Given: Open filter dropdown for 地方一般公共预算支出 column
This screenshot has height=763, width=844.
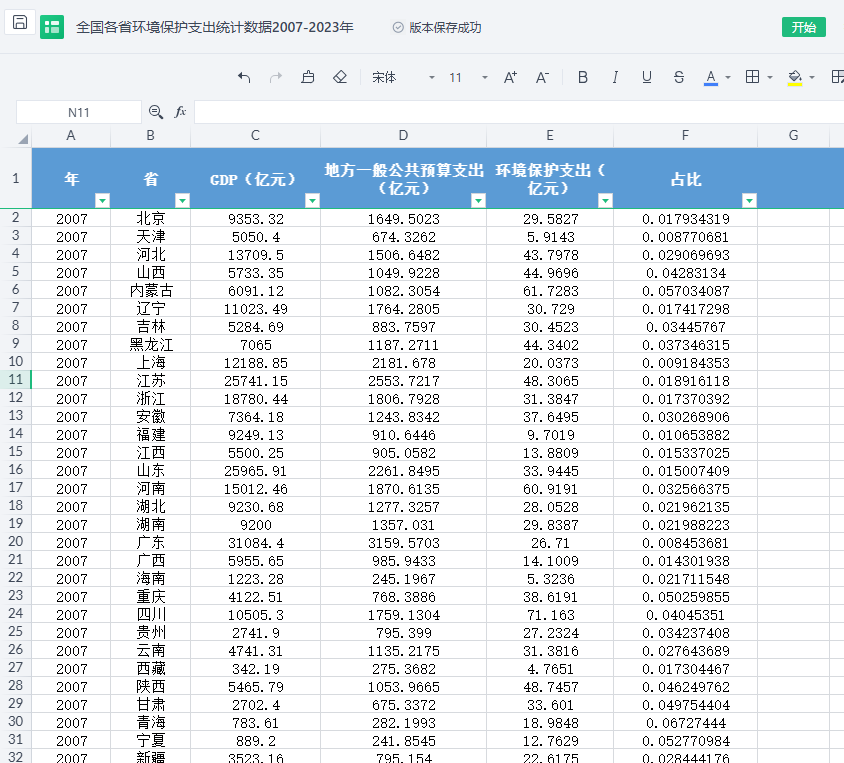Looking at the screenshot, I should [478, 201].
